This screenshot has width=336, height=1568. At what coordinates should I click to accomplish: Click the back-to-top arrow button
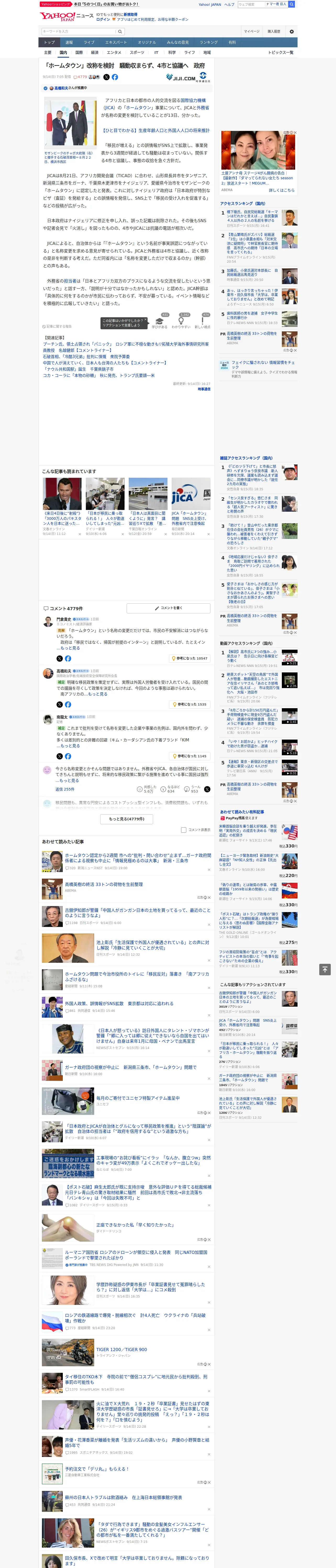point(325,970)
